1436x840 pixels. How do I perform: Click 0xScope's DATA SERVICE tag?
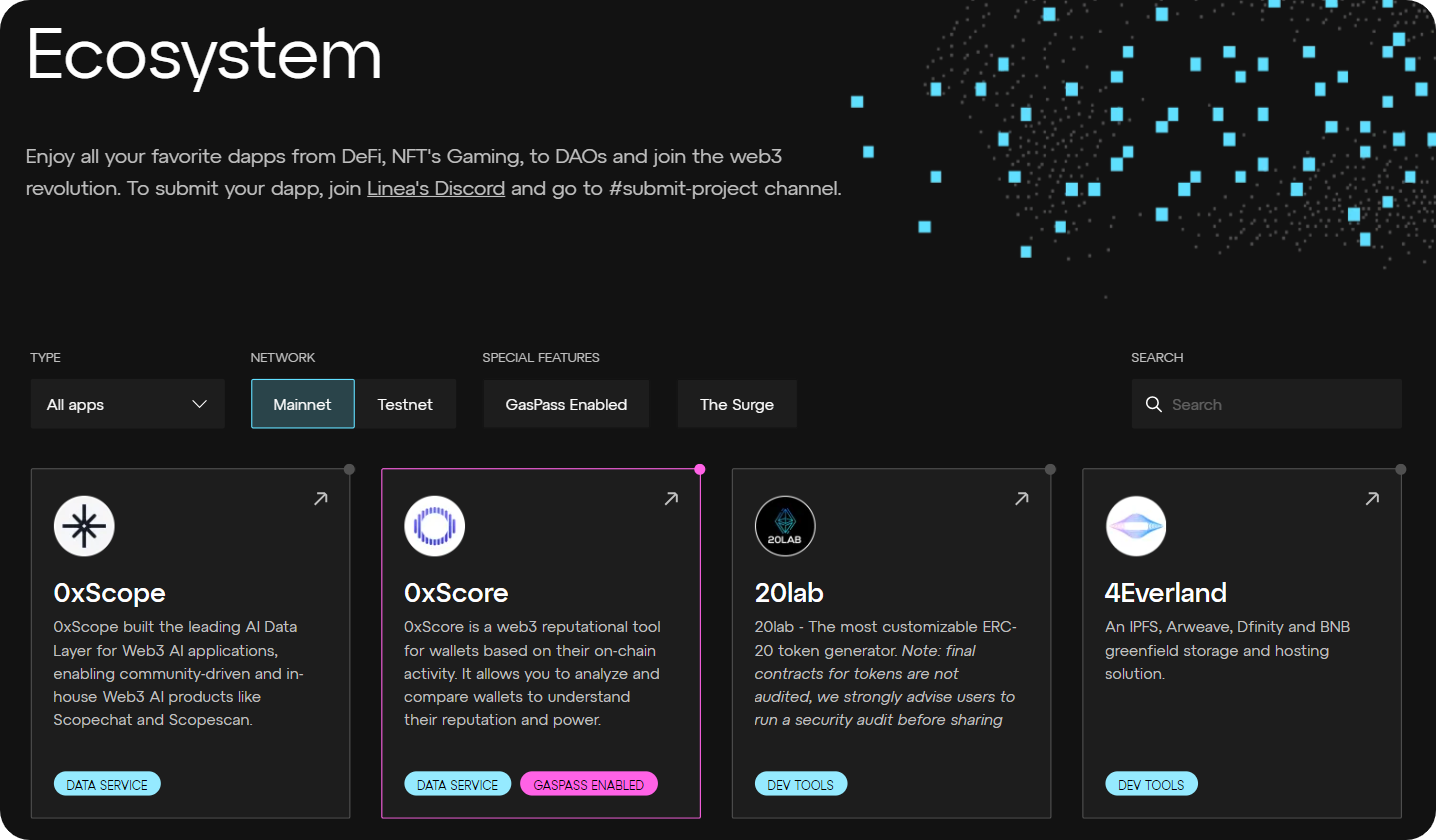point(107,784)
